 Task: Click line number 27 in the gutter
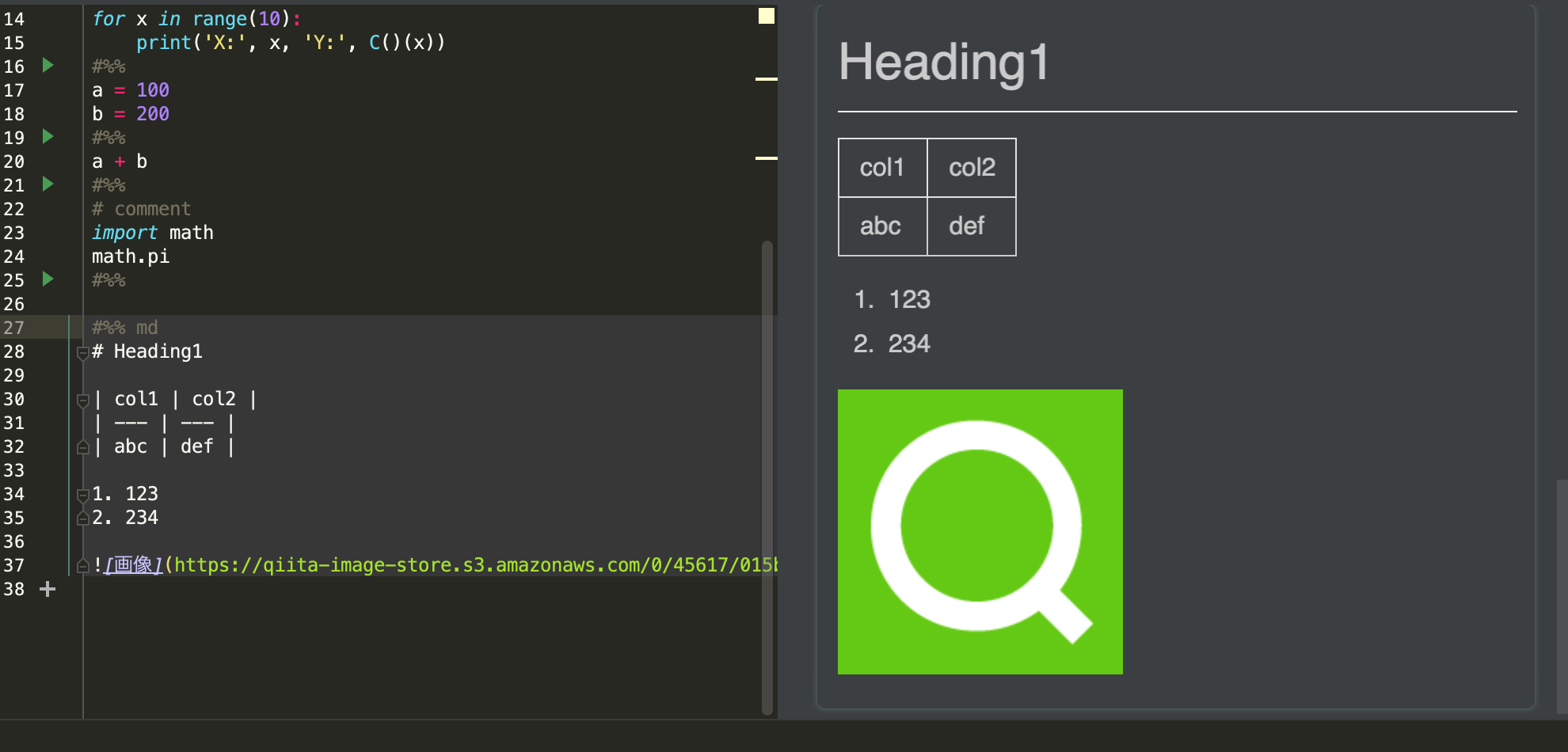[x=13, y=328]
